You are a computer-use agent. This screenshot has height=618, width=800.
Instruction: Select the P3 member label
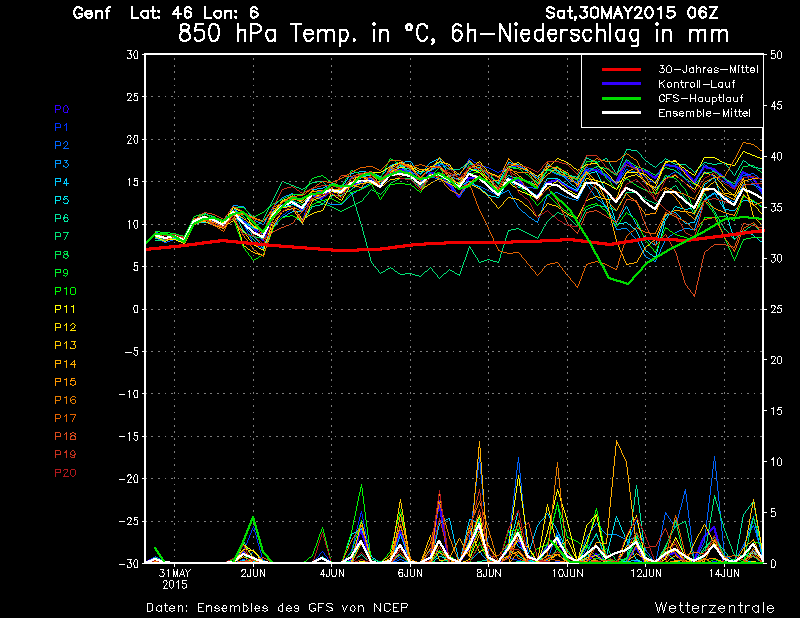click(x=61, y=164)
